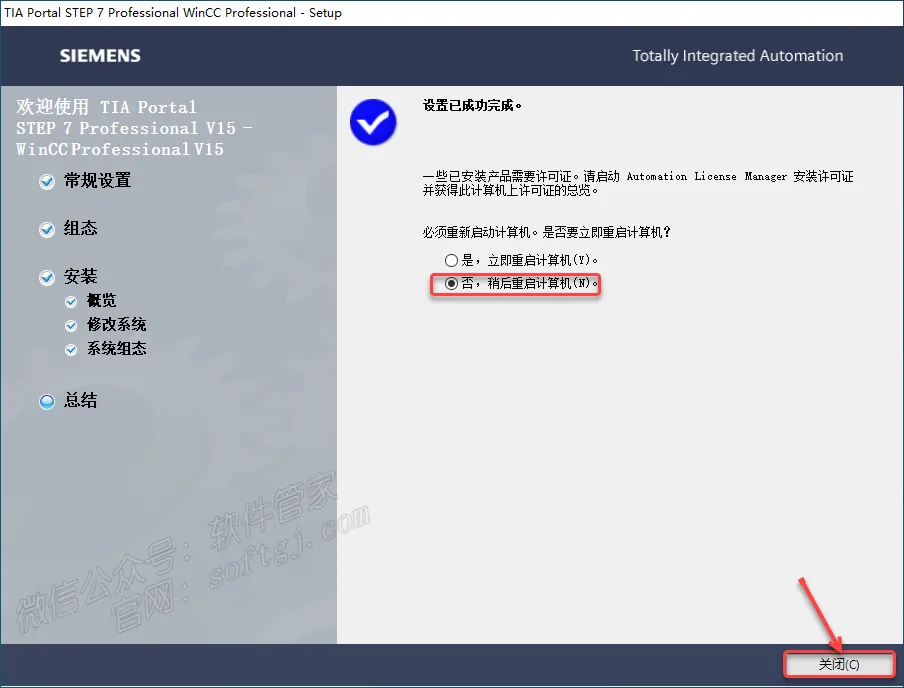Screen dimensions: 904x688
Task: Click the 必须重新启动计算机 restart question text
Action: [x=547, y=232]
